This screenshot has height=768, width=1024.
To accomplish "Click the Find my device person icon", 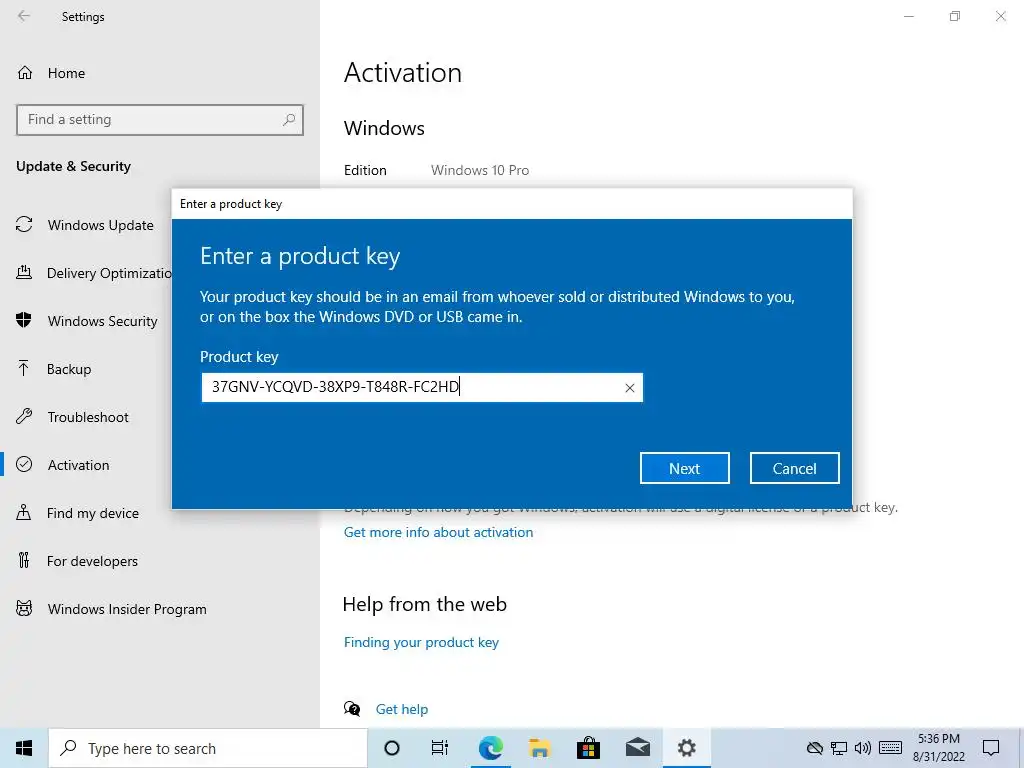I will [x=24, y=512].
